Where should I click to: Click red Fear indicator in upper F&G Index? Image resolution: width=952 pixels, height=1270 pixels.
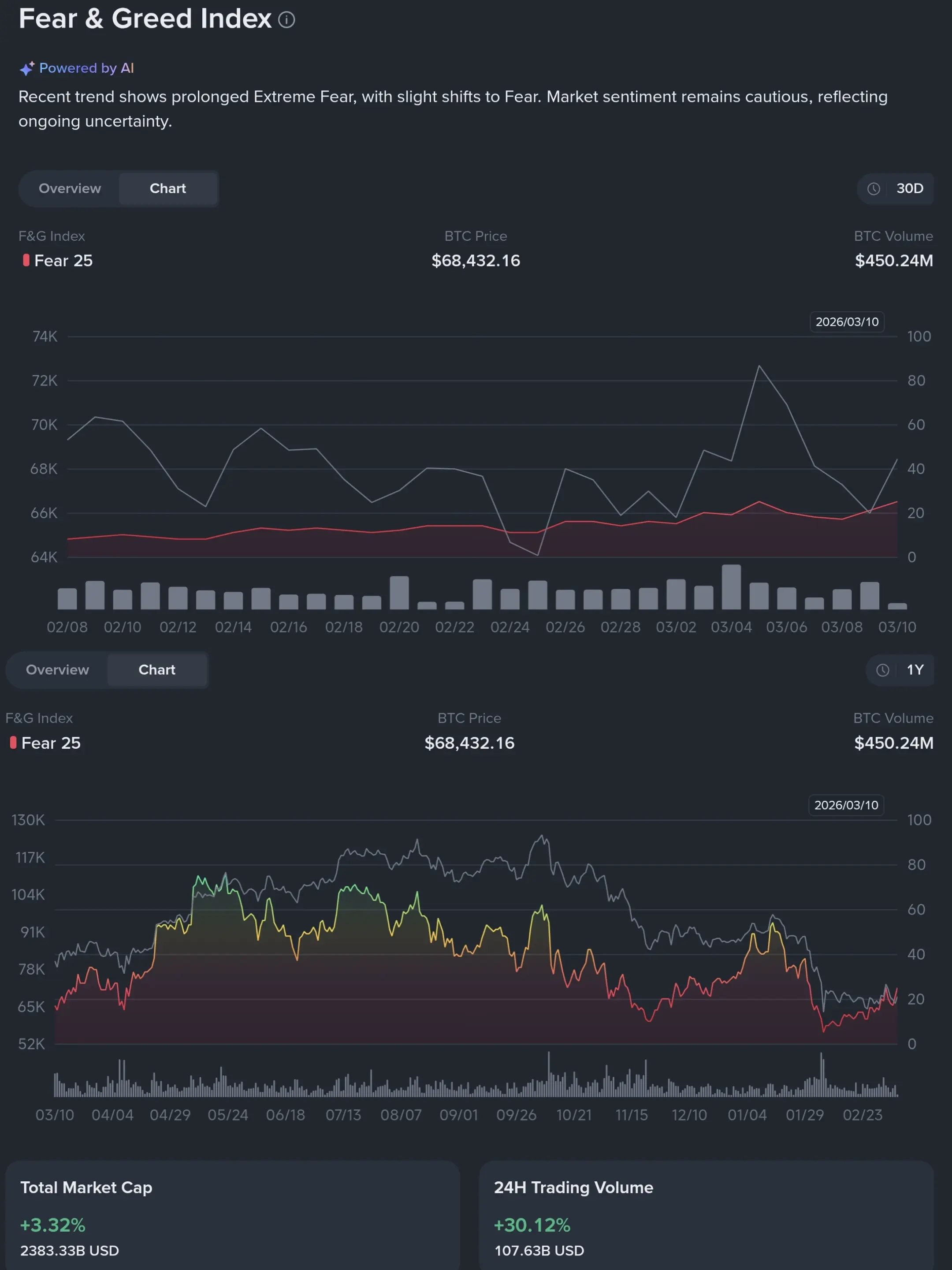point(26,261)
